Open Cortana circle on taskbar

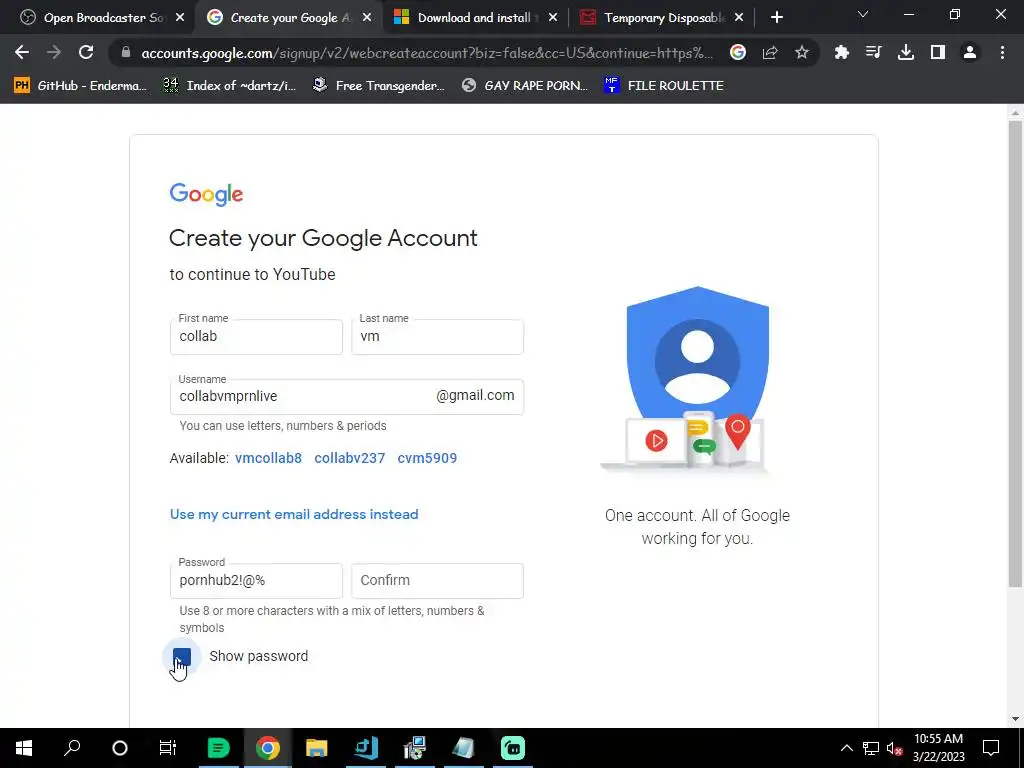[120, 748]
